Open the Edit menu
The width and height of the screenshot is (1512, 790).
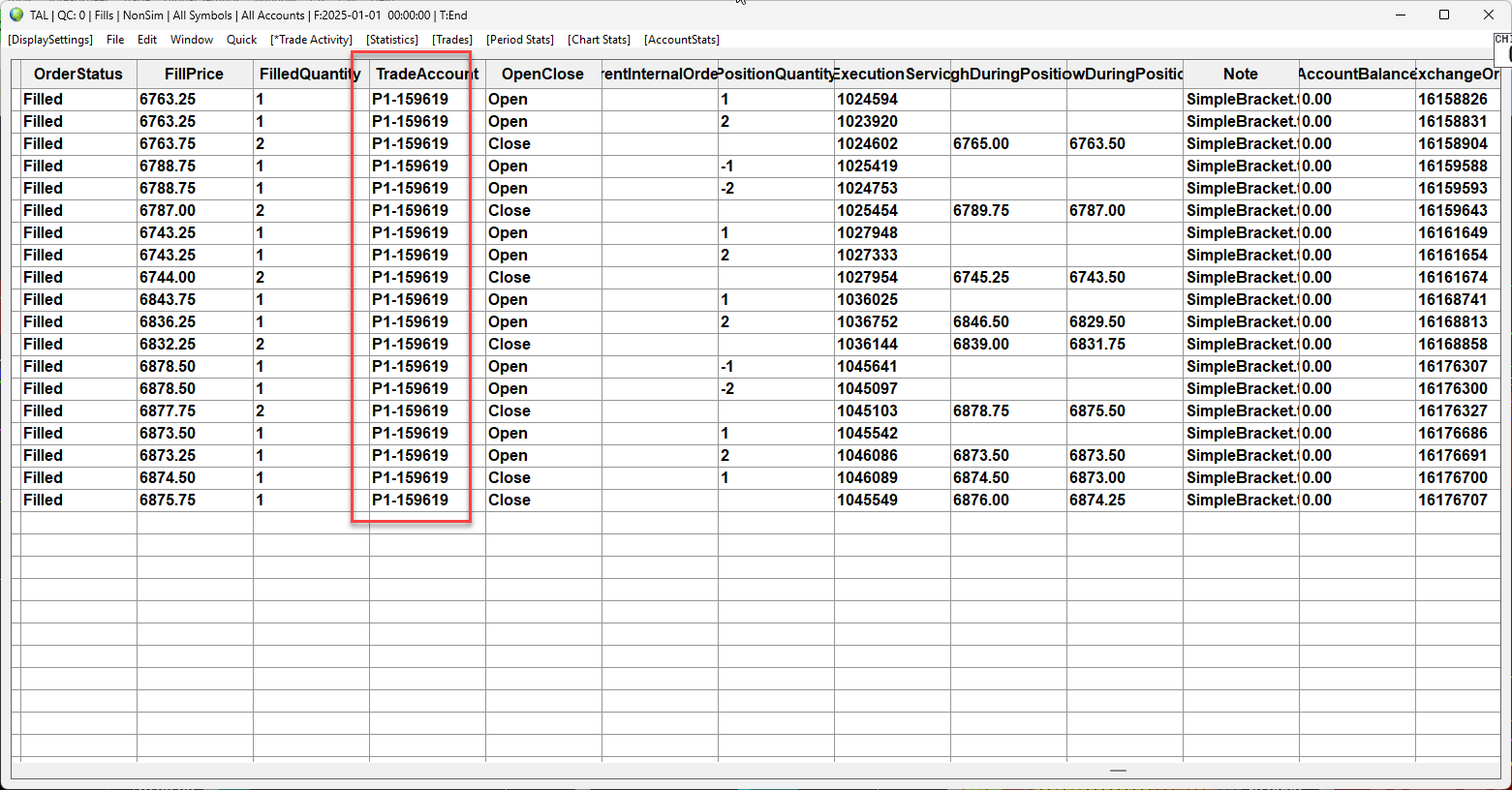147,40
